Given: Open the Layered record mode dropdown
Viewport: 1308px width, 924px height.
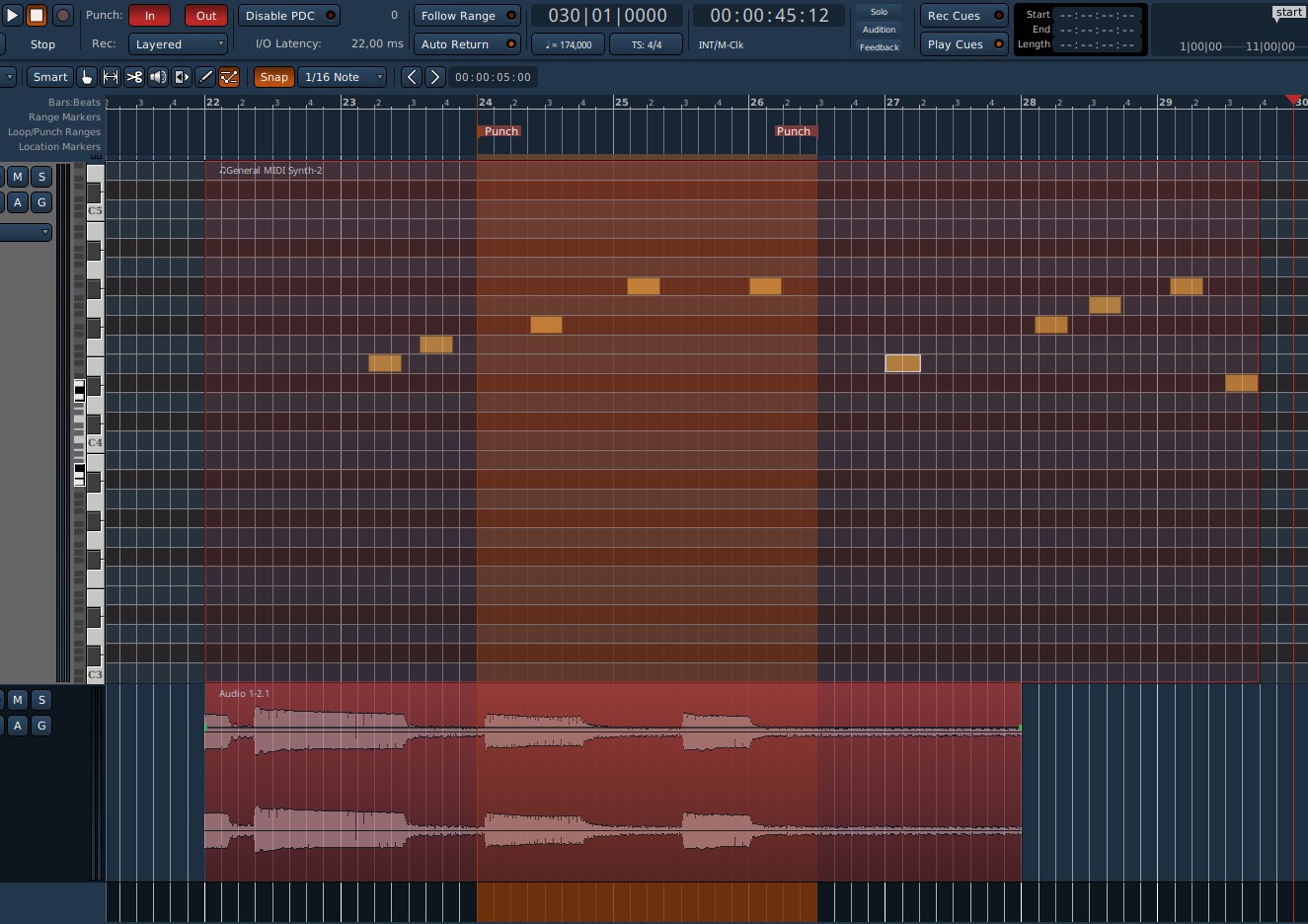Looking at the screenshot, I should tap(180, 44).
